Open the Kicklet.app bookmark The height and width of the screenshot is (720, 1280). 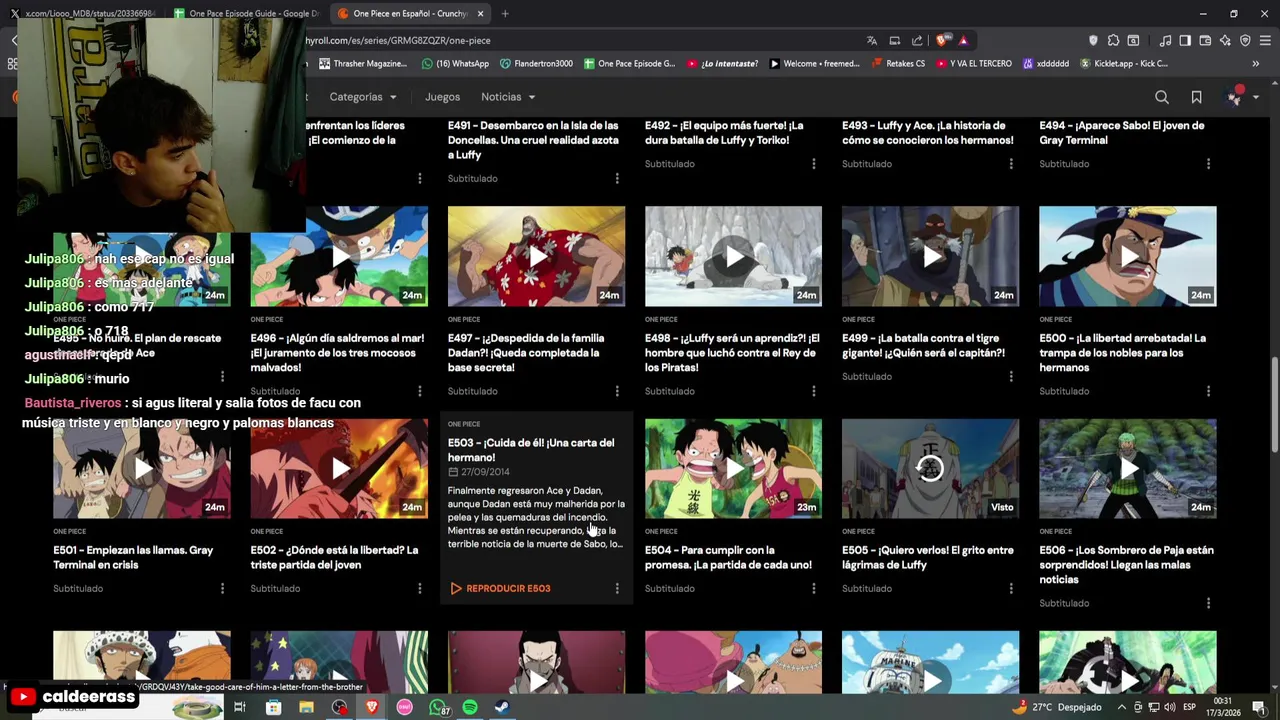[1124, 63]
